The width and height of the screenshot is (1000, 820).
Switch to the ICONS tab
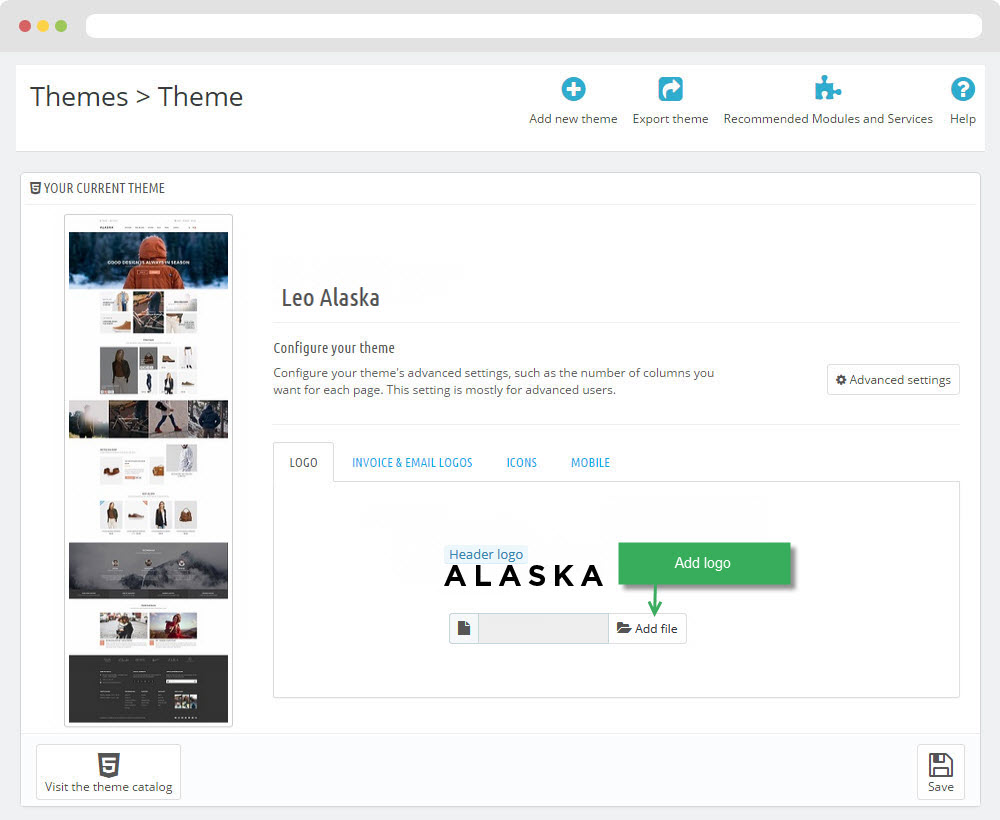point(521,462)
